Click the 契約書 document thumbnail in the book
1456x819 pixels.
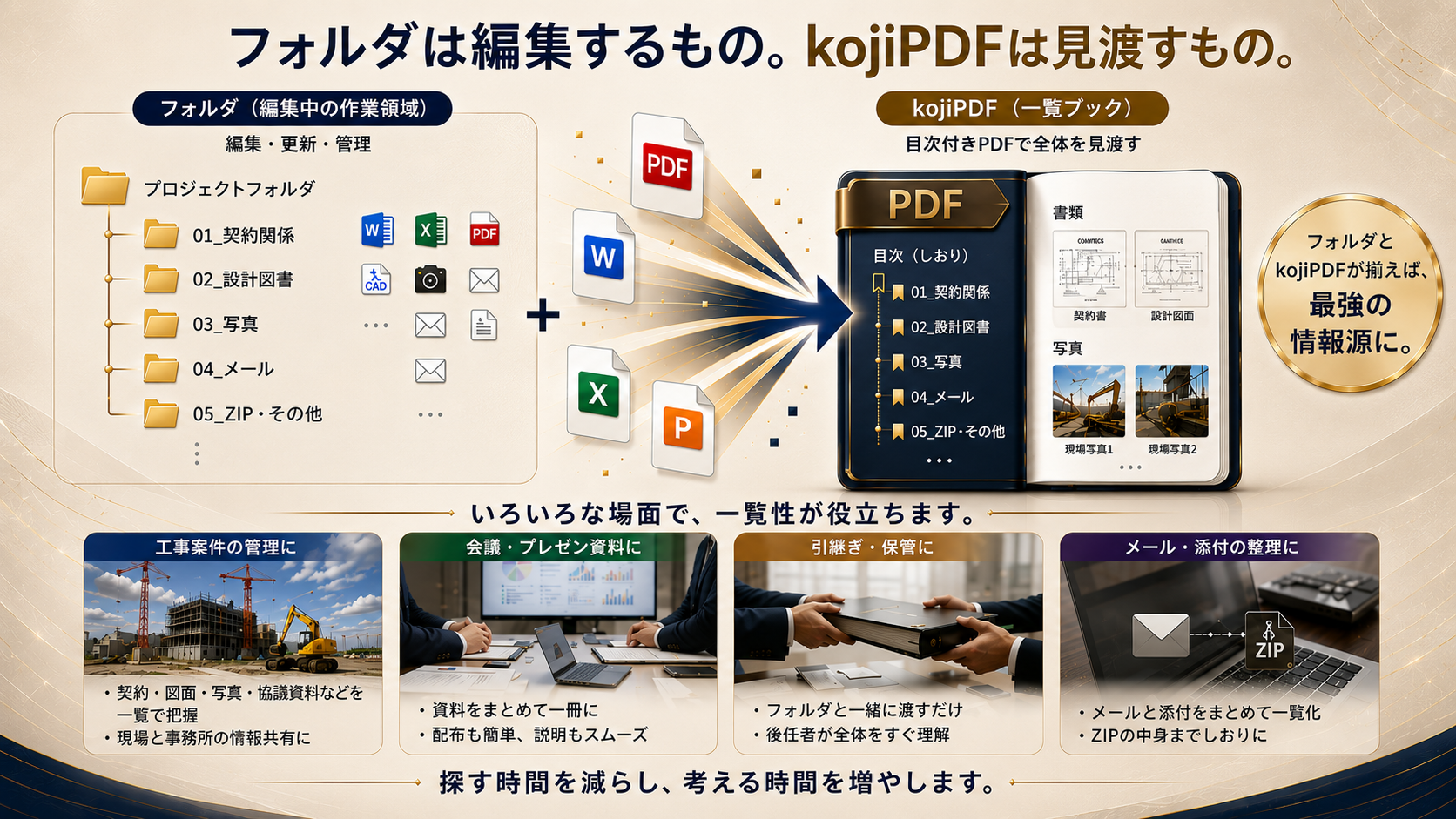(x=1089, y=269)
